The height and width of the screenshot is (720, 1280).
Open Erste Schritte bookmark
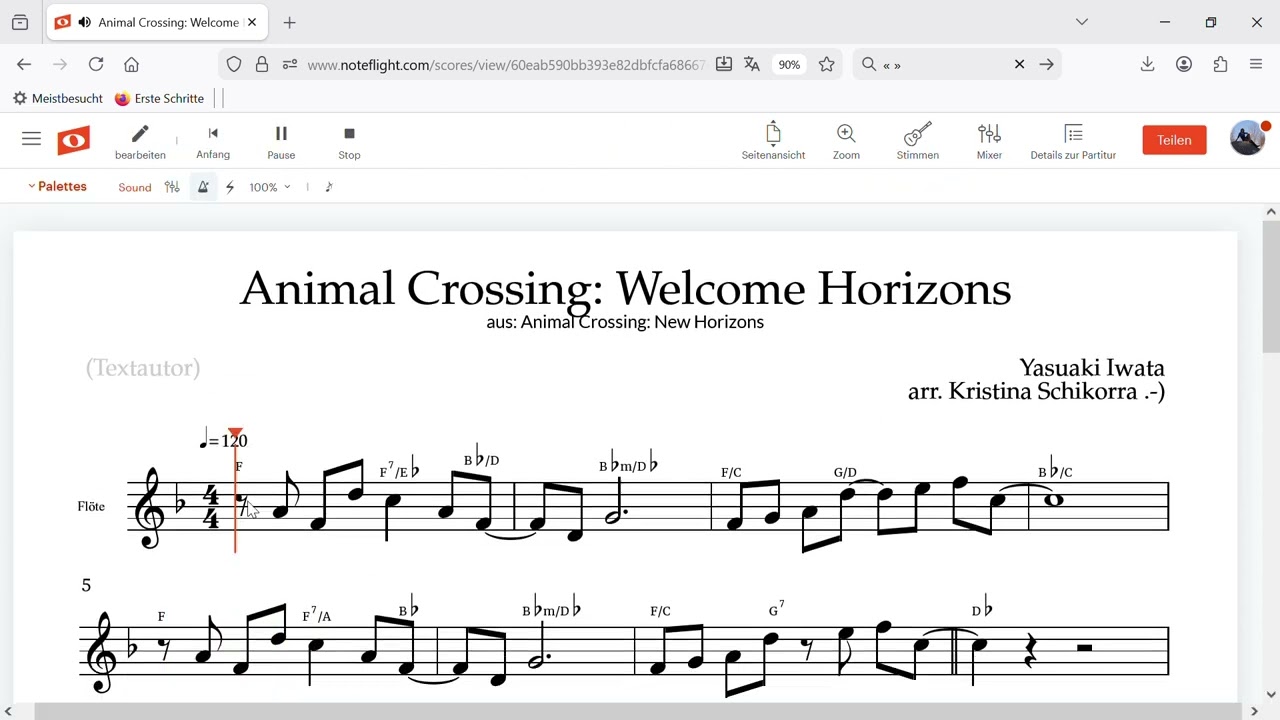click(159, 98)
